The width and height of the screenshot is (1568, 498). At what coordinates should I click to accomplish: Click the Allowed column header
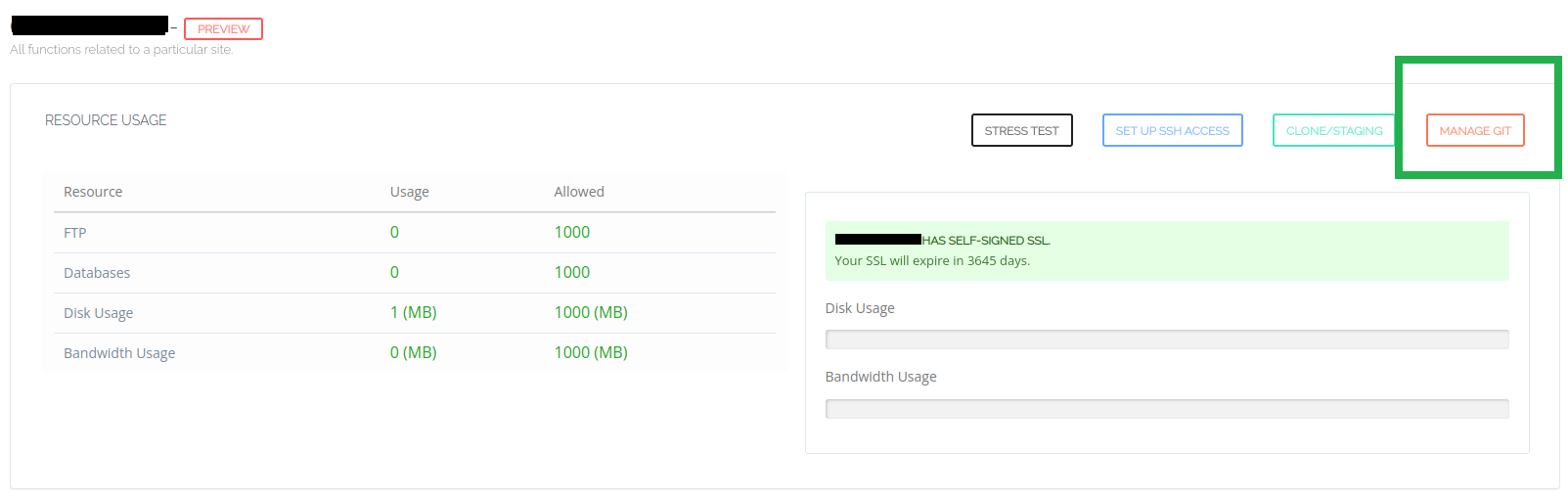click(579, 192)
